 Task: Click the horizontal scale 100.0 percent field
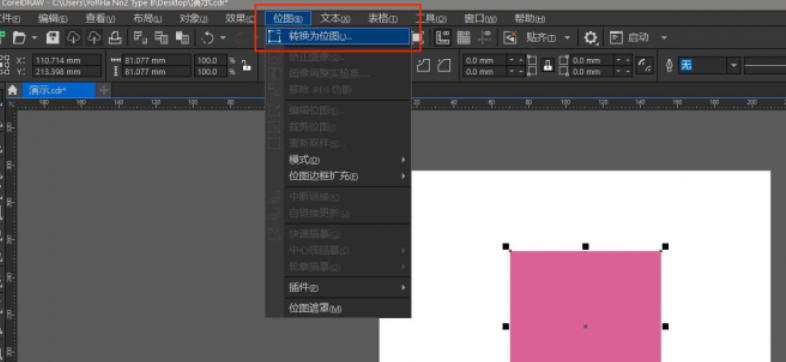coord(211,60)
